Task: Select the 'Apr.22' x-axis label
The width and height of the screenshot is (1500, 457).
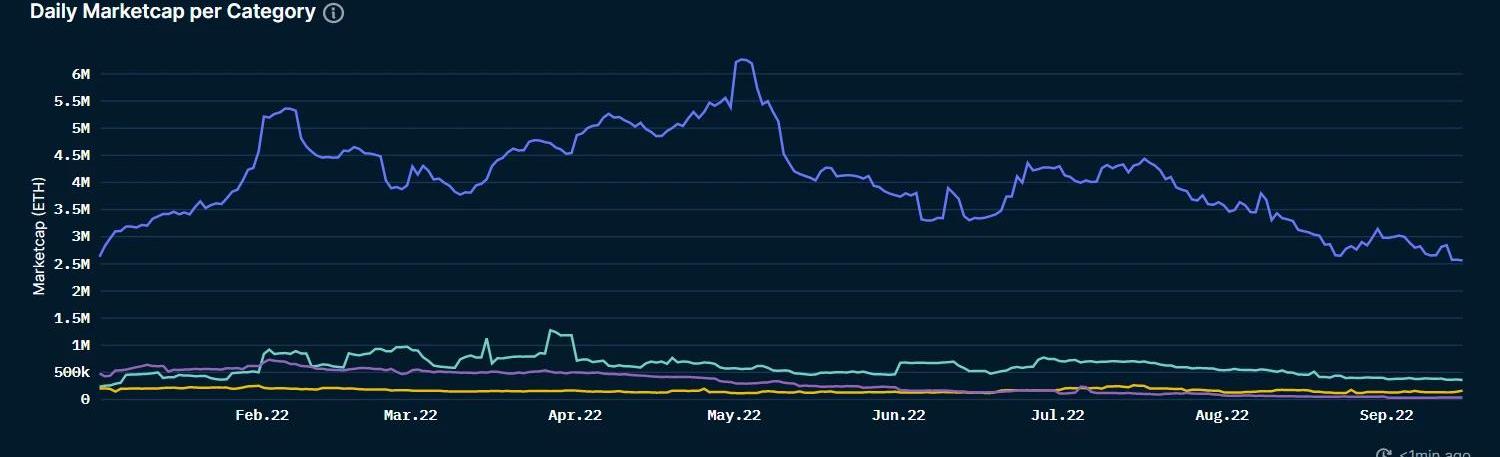Action: pos(574,416)
